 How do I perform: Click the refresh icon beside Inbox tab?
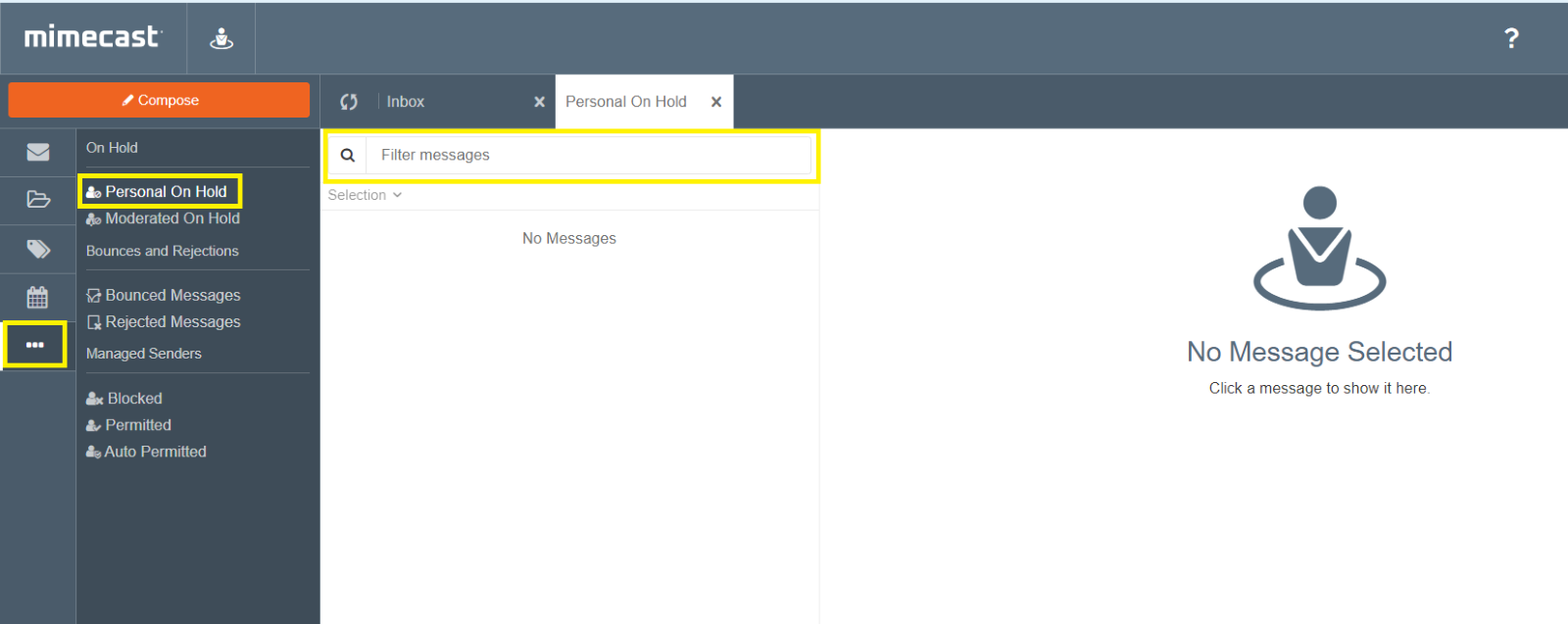349,102
